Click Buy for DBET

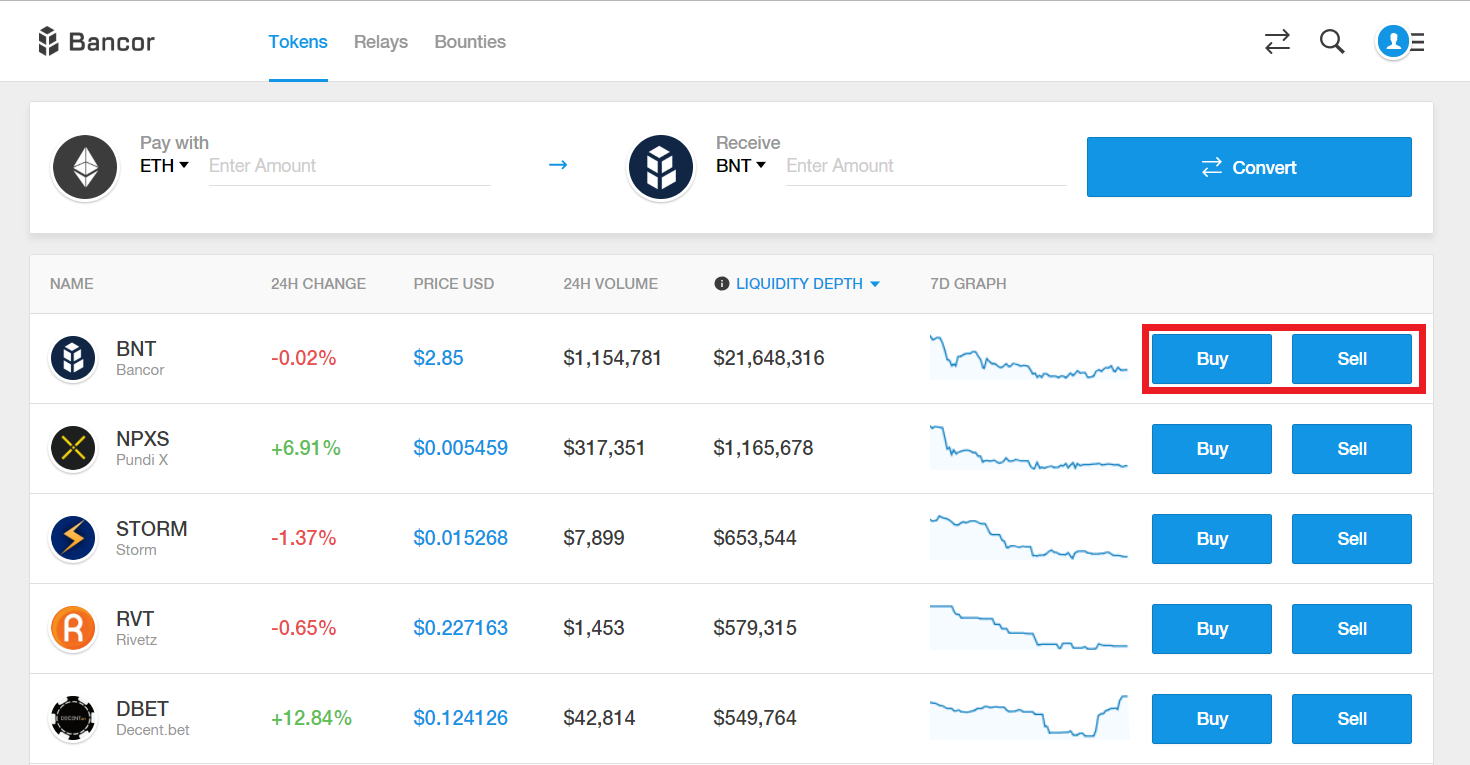click(1212, 719)
